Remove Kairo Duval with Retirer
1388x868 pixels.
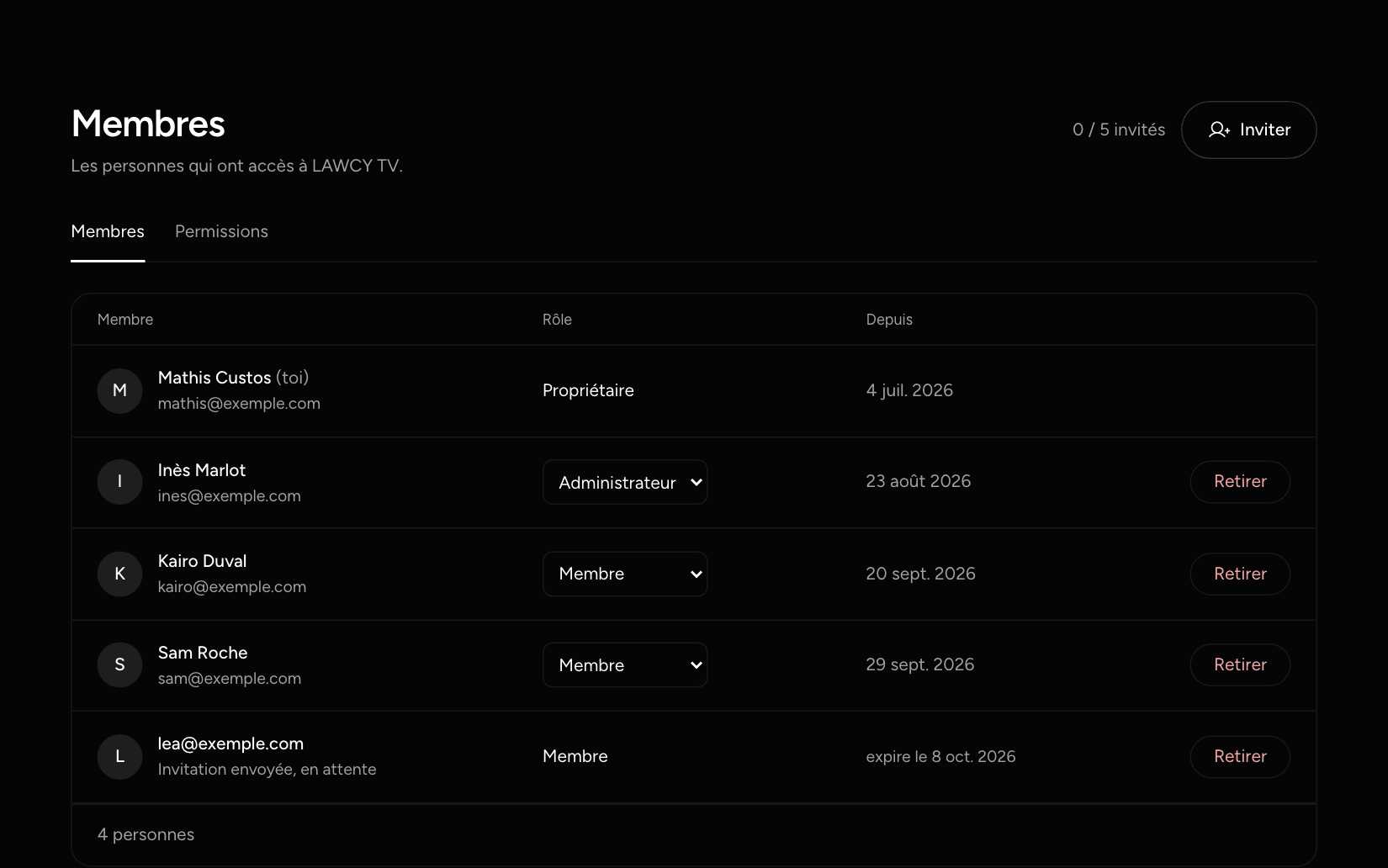[1240, 574]
